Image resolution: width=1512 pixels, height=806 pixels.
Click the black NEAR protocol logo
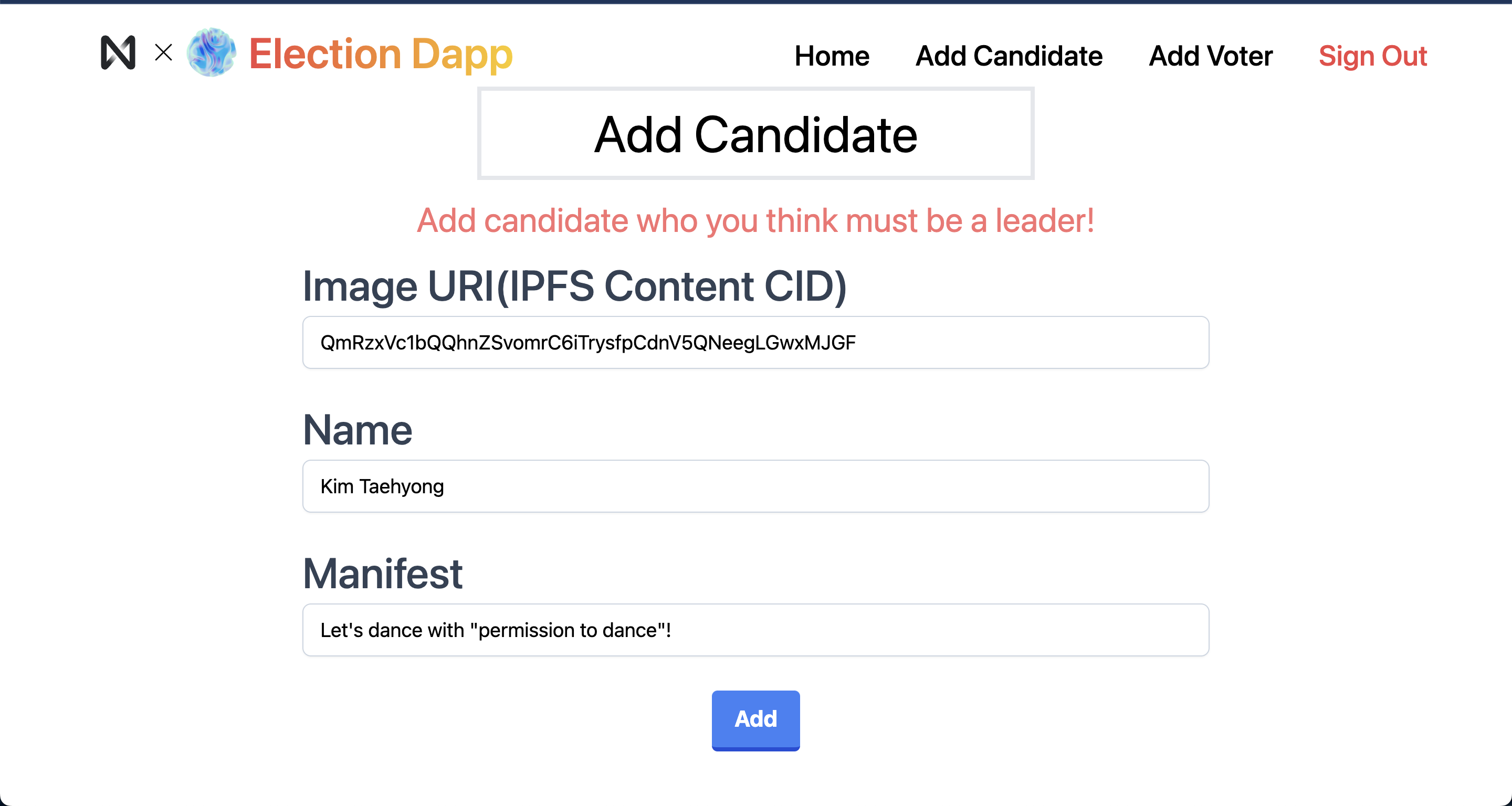118,53
